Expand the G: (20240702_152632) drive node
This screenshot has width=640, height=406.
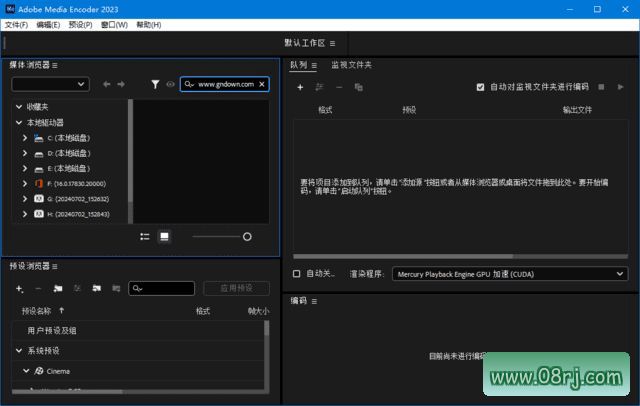click(x=25, y=199)
